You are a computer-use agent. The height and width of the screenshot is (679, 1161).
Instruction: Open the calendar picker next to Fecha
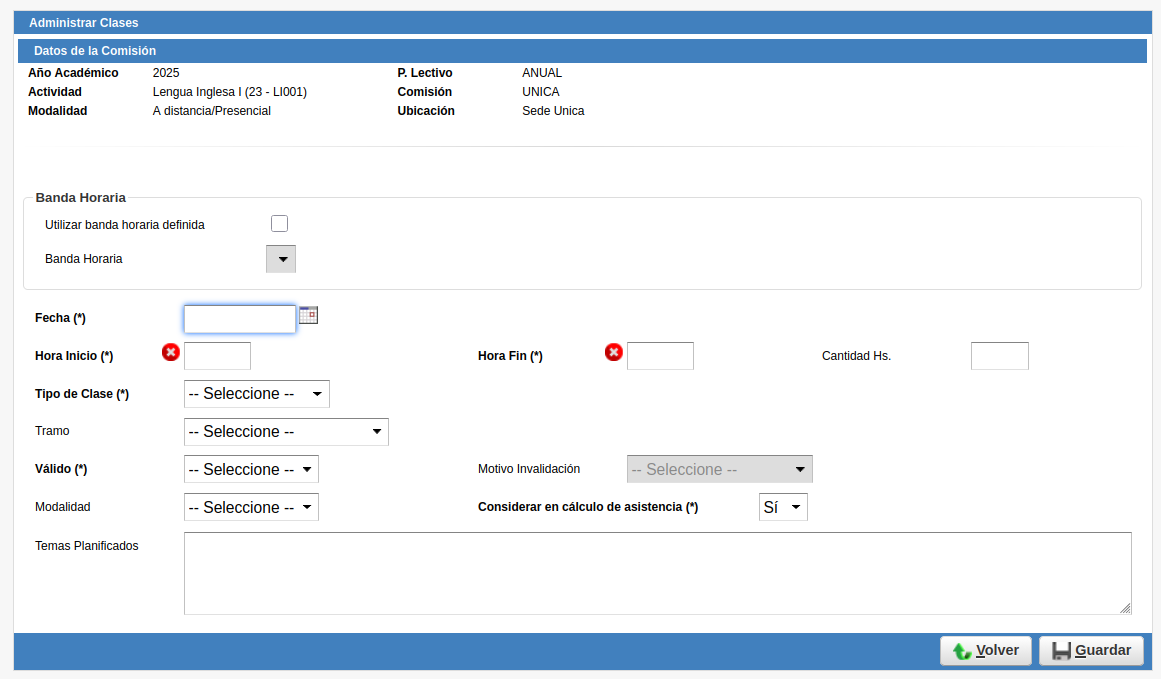[308, 315]
